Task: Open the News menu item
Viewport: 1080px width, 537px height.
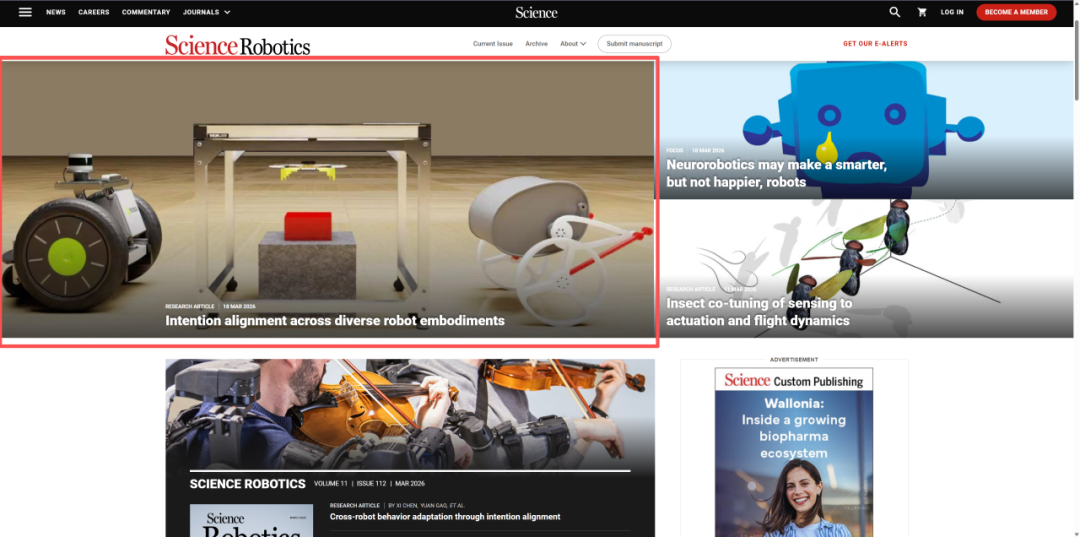Action: (x=56, y=12)
